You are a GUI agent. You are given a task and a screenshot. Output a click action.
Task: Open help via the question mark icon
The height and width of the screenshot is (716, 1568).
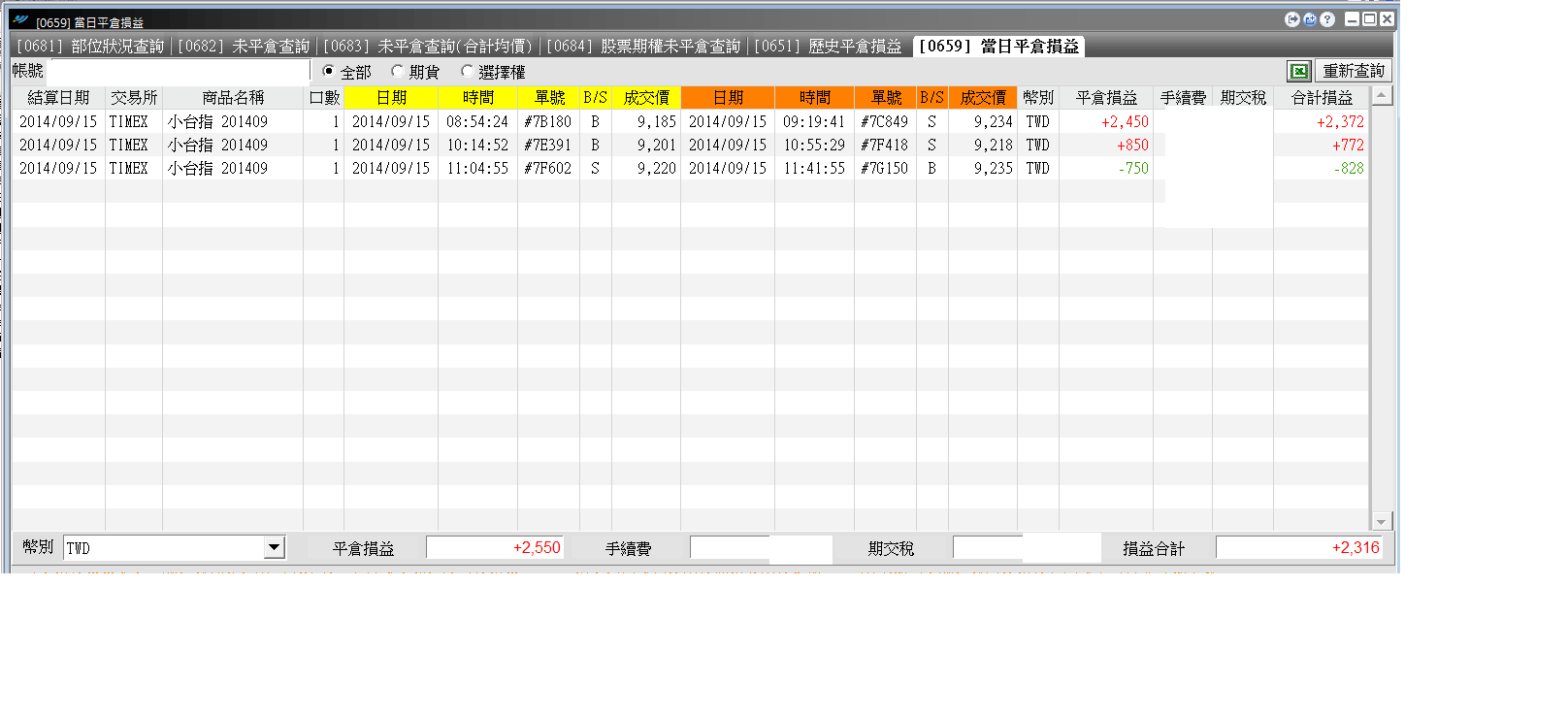(1327, 19)
